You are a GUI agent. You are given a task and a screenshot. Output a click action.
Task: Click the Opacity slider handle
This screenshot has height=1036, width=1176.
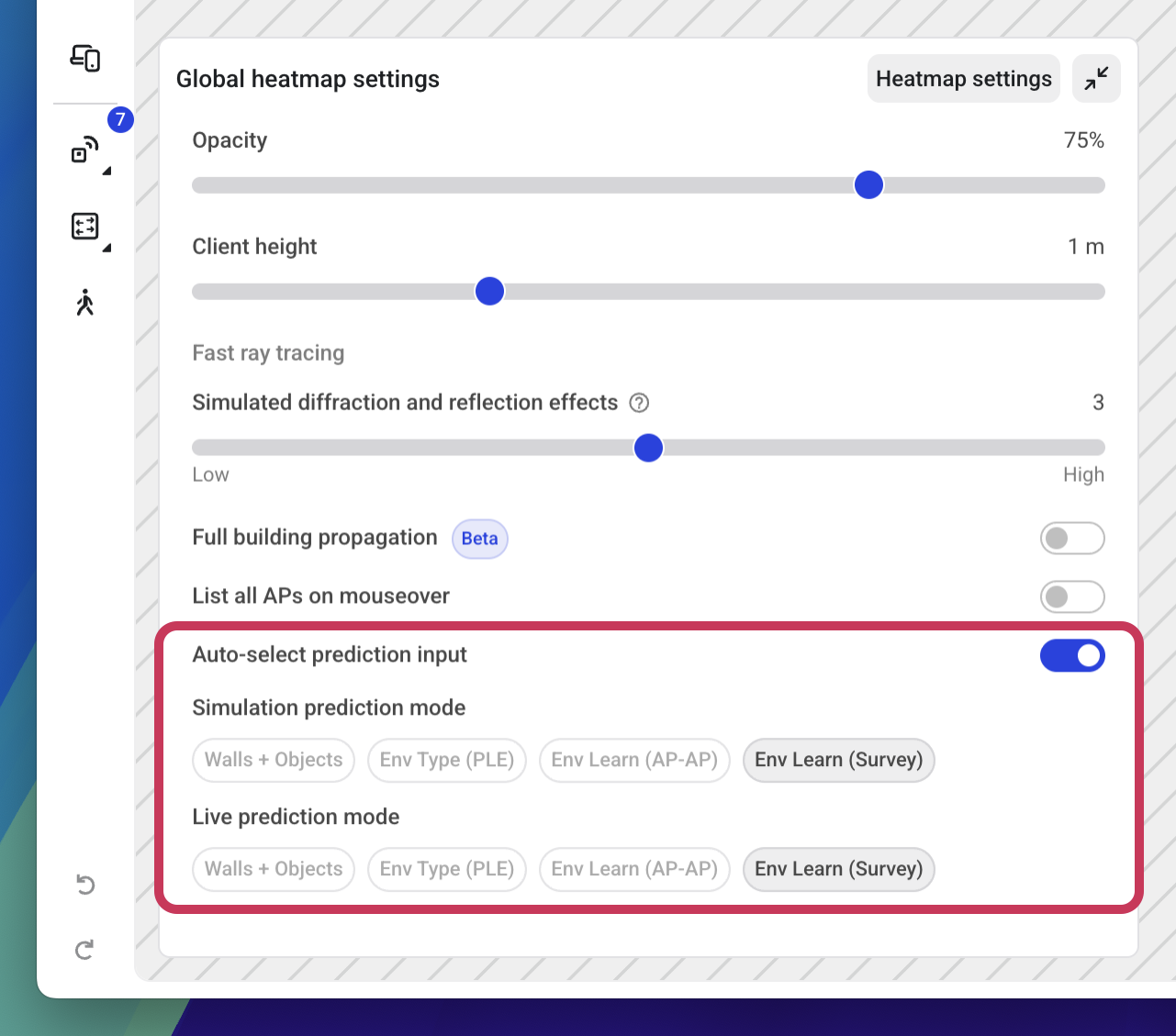coord(868,185)
